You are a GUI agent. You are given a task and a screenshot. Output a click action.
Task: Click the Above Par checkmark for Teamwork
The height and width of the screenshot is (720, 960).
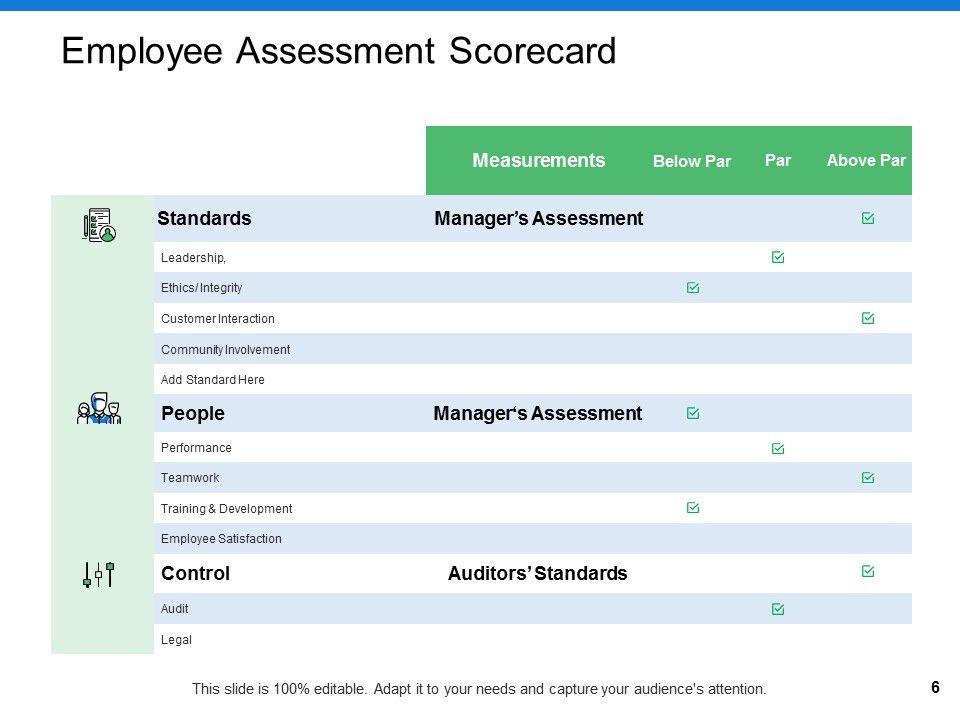(868, 478)
